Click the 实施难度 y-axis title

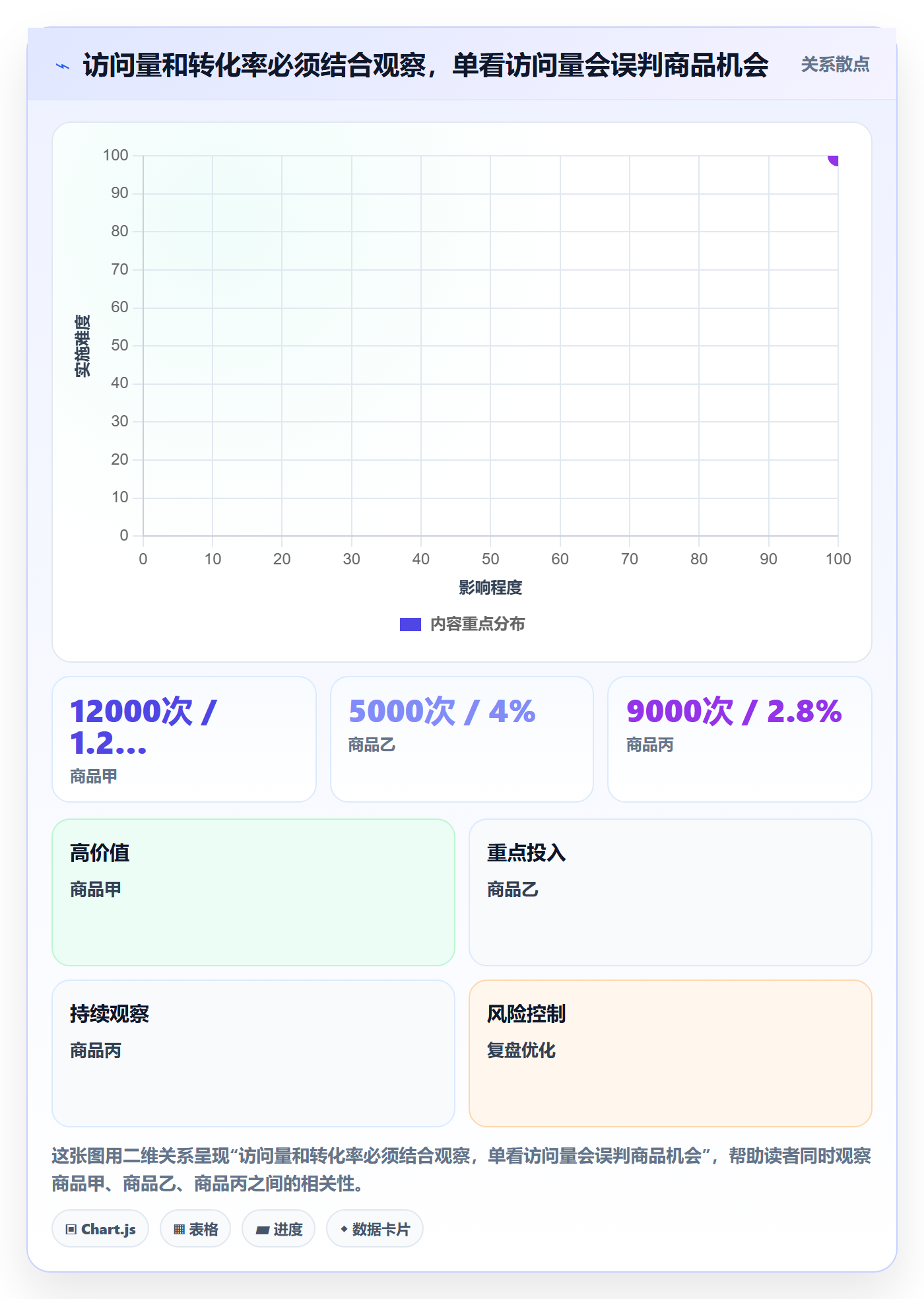pos(82,346)
